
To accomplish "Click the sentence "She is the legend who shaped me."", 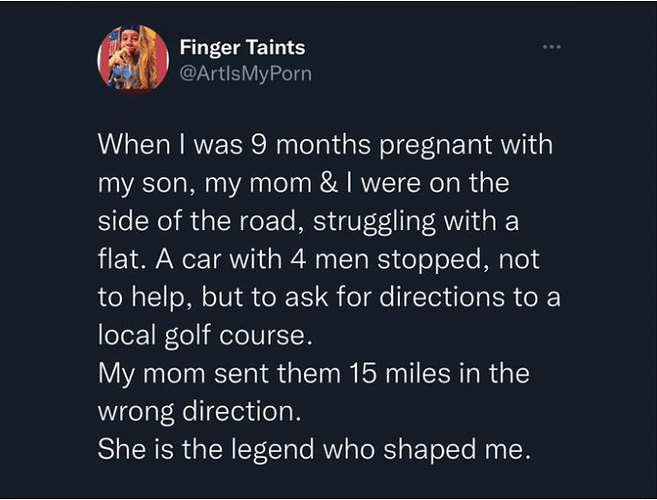I will 312,449.
